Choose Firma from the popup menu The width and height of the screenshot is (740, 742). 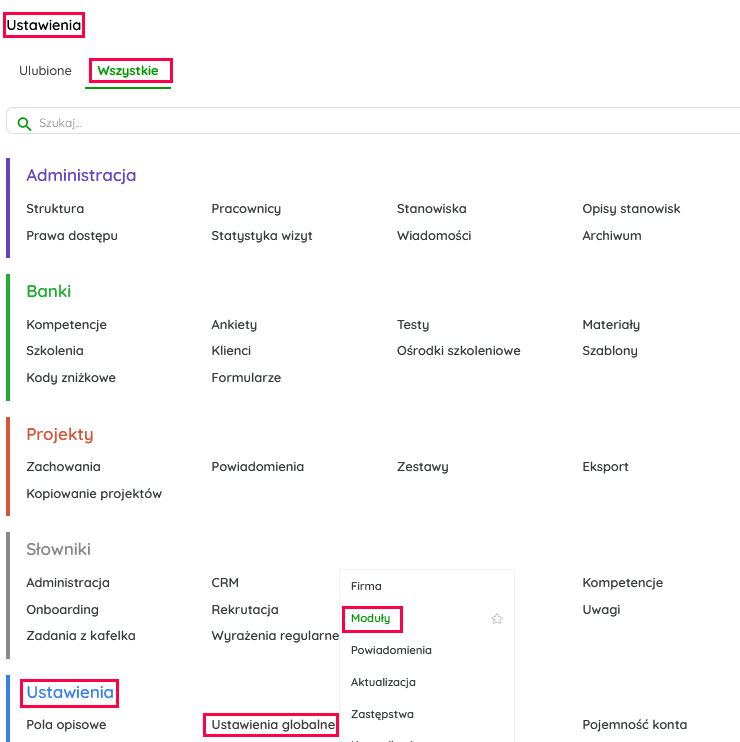pos(366,586)
